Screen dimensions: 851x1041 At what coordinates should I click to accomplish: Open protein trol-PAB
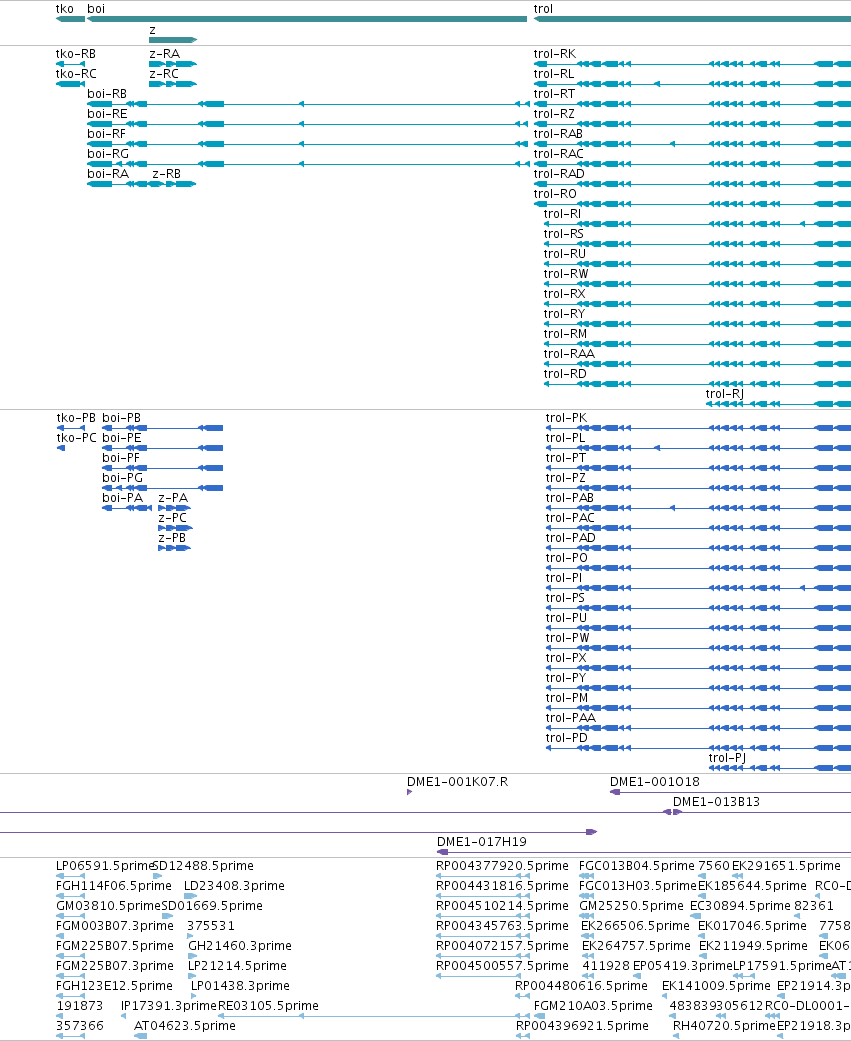[x=569, y=497]
